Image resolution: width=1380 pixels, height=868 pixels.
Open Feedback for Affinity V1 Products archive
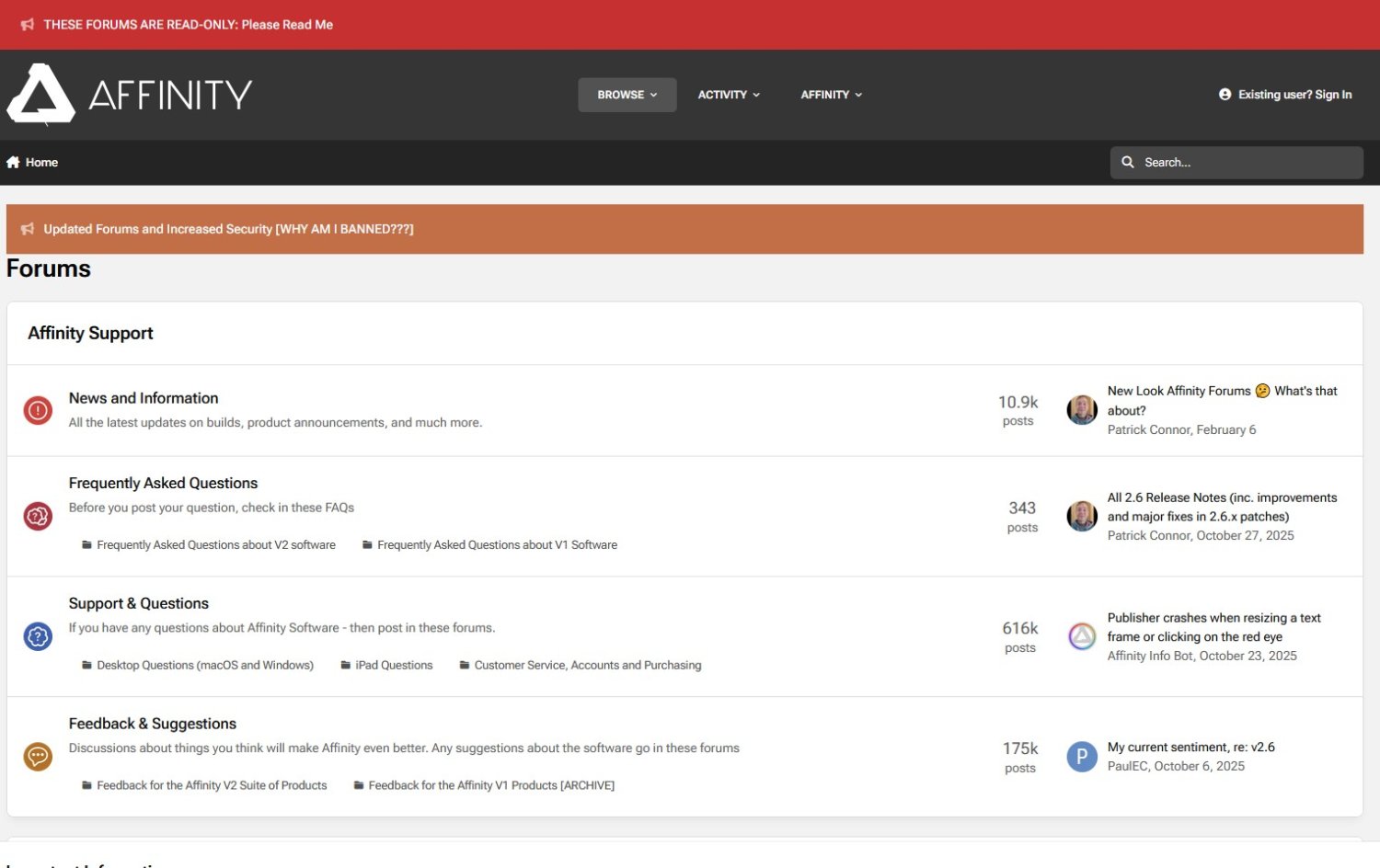(x=491, y=786)
